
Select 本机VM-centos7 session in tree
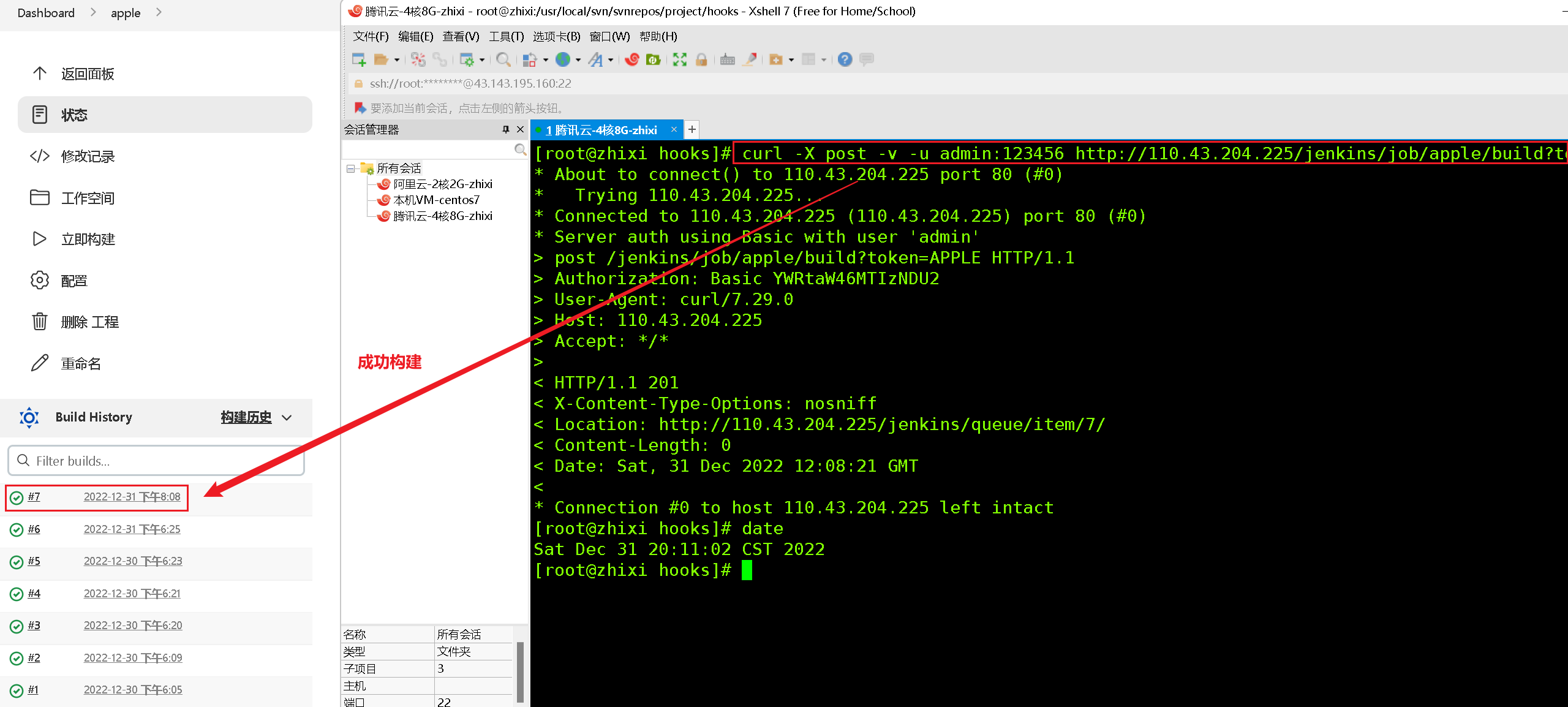436,200
